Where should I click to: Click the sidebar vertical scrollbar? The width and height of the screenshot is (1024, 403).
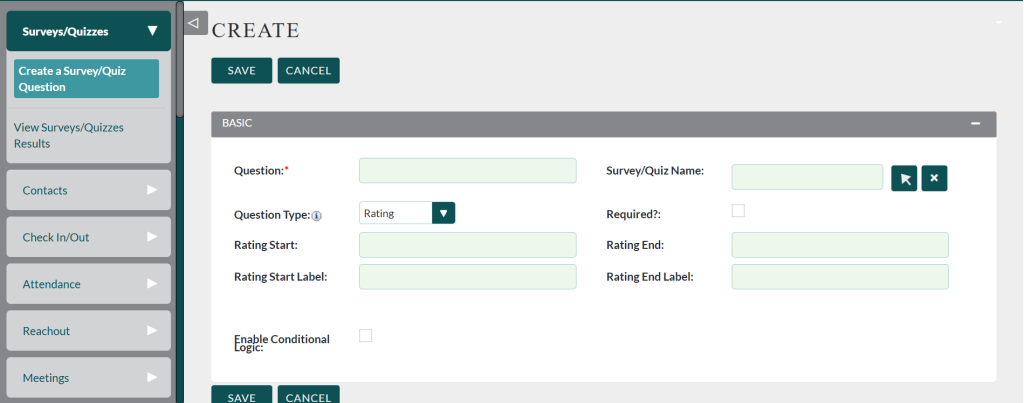click(179, 60)
